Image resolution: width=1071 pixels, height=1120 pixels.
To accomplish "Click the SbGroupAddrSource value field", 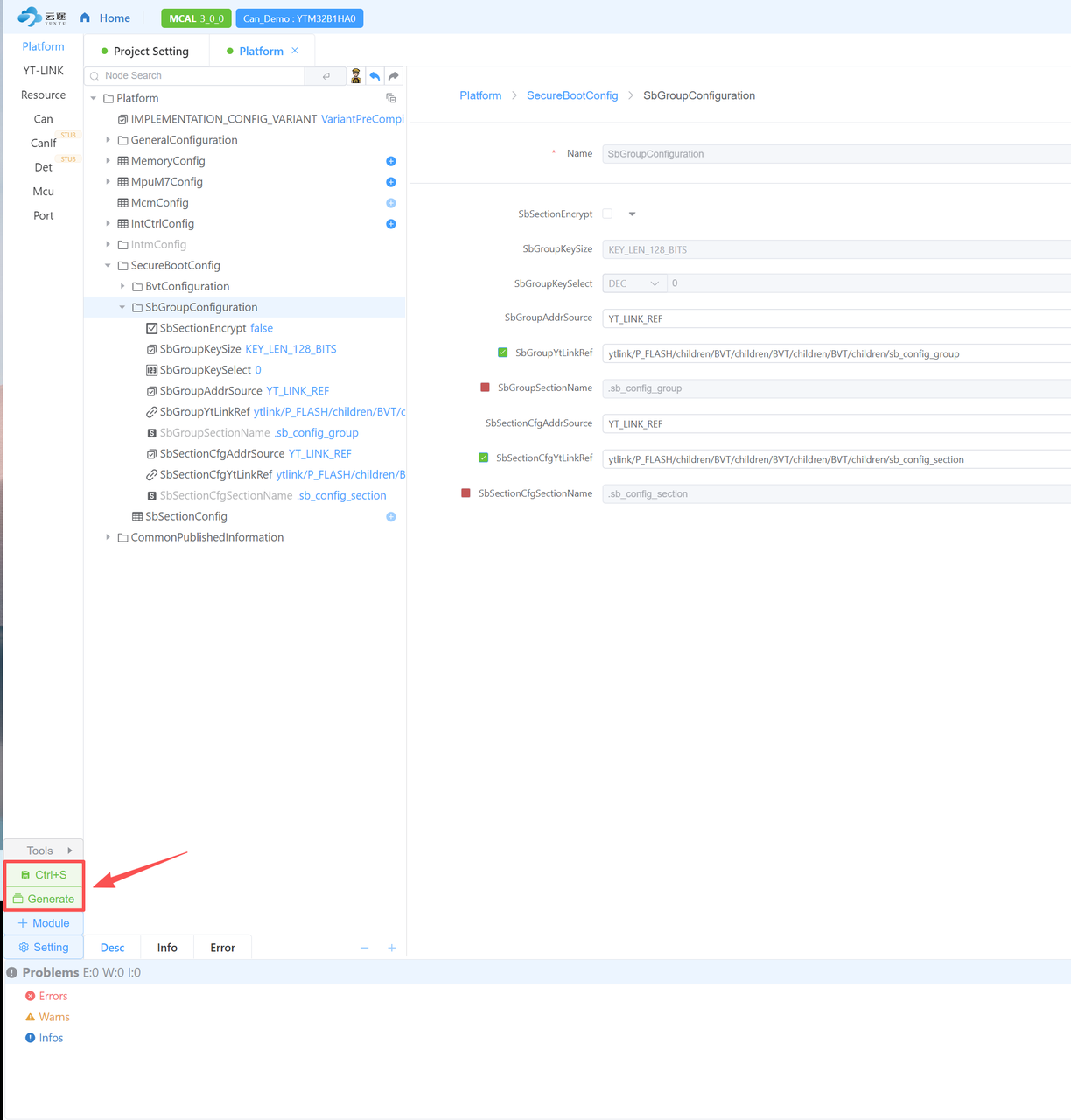I will (x=836, y=318).
